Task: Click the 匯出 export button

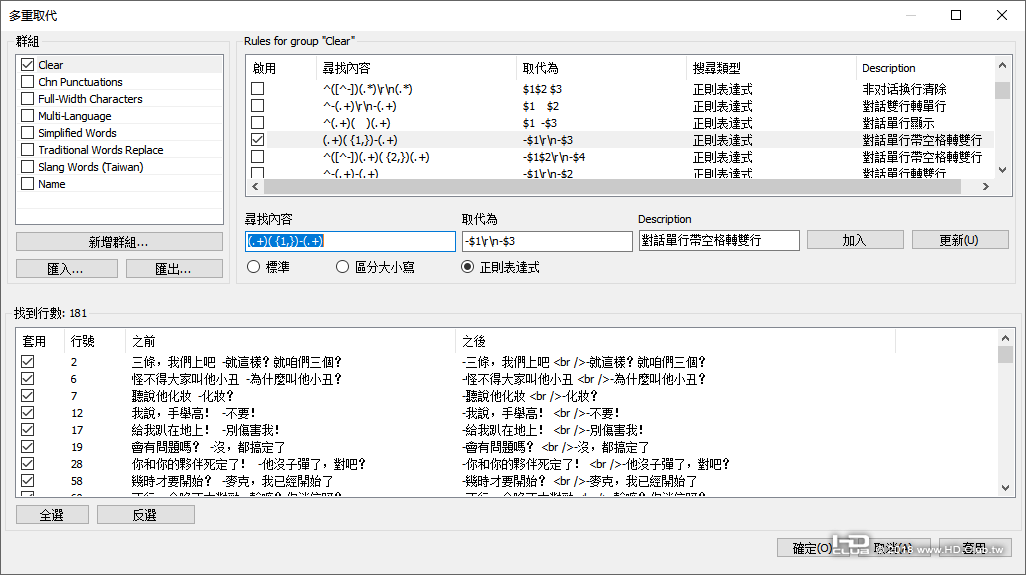Action: pos(174,269)
